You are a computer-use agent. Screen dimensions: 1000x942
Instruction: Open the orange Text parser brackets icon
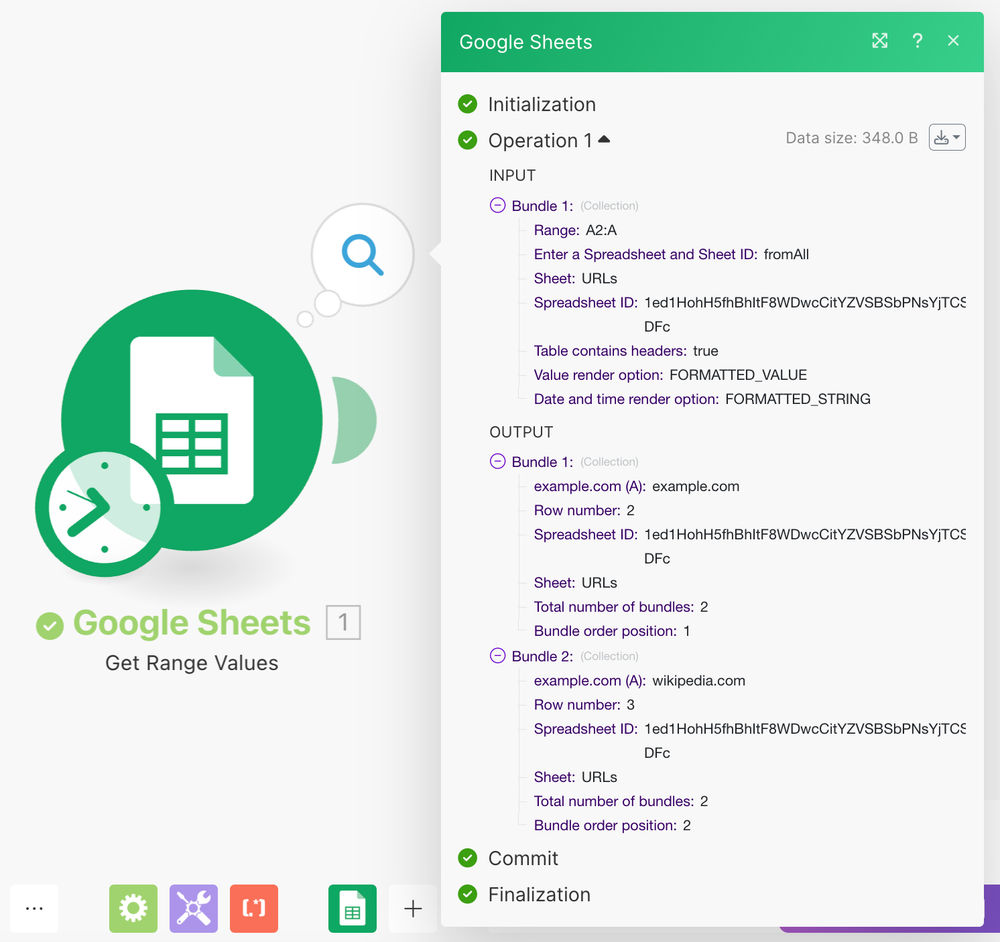point(254,908)
